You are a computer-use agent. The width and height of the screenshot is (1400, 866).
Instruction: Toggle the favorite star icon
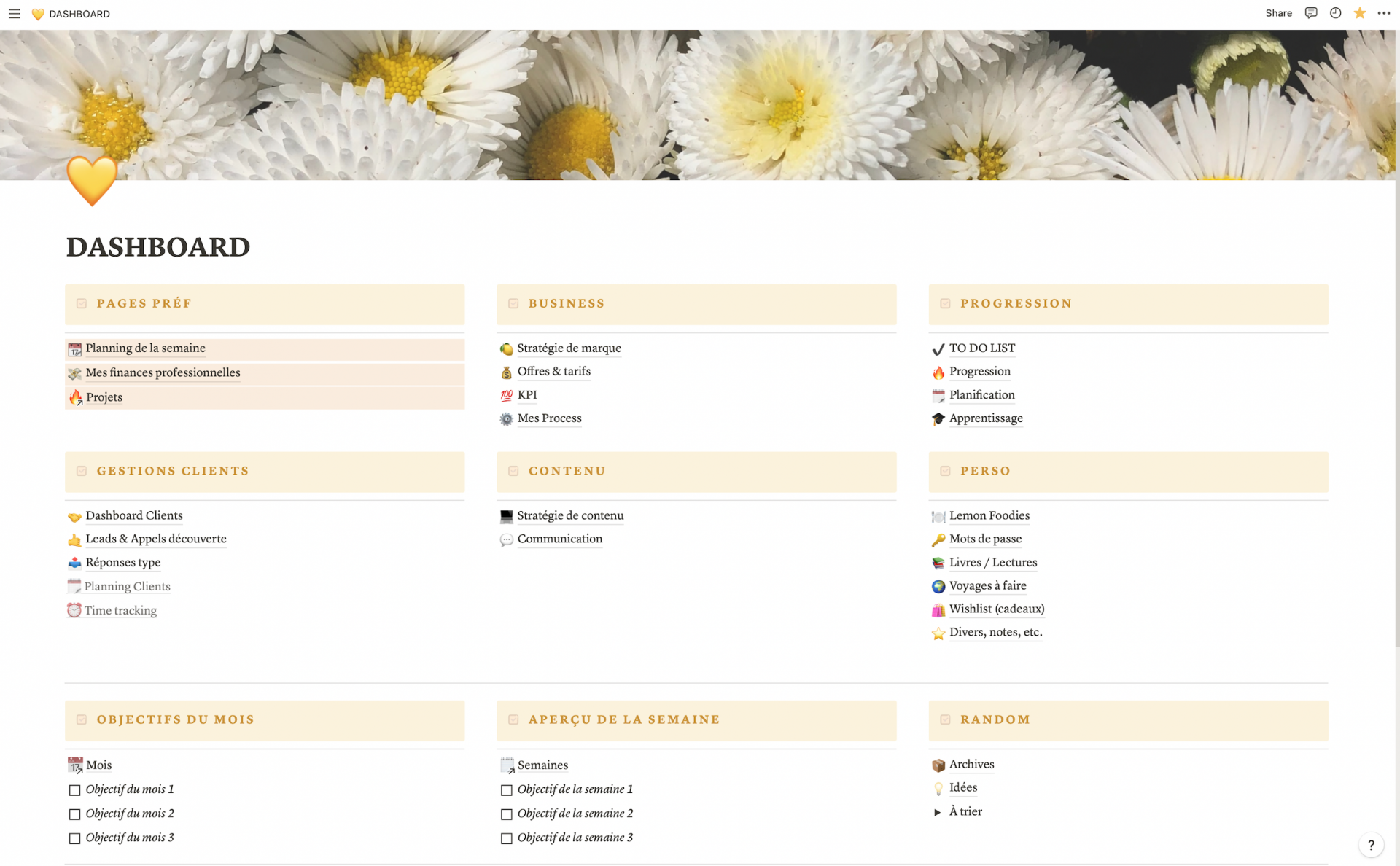pyautogui.click(x=1359, y=13)
